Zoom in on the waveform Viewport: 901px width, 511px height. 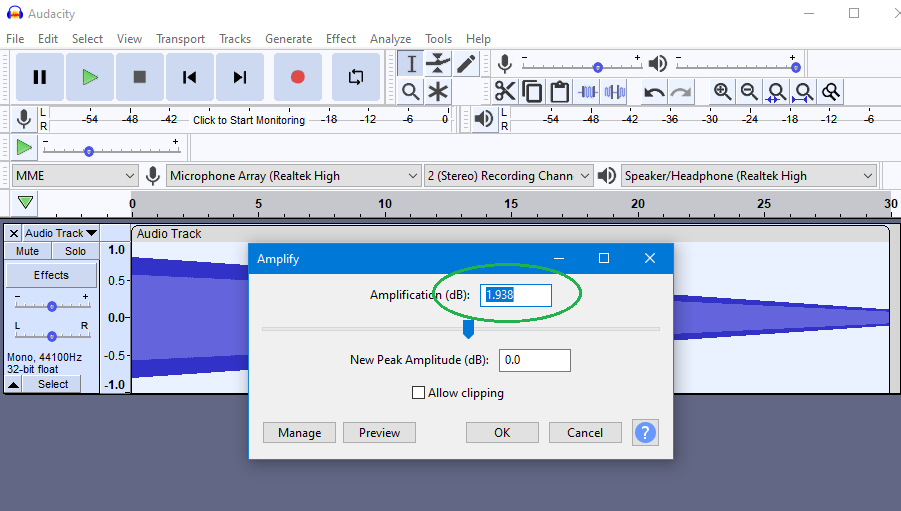(722, 91)
